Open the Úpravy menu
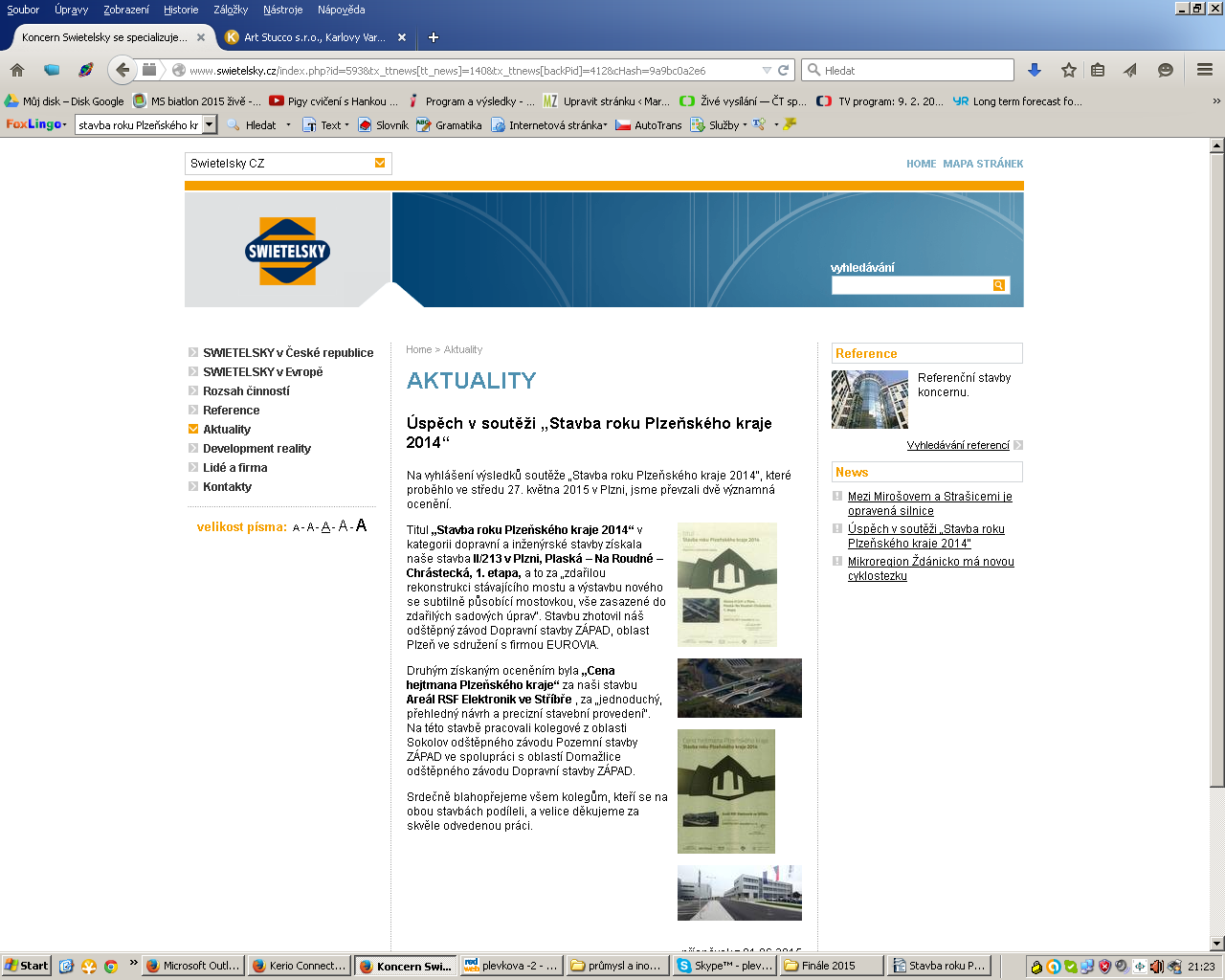The image size is (1225, 980). coord(71,10)
